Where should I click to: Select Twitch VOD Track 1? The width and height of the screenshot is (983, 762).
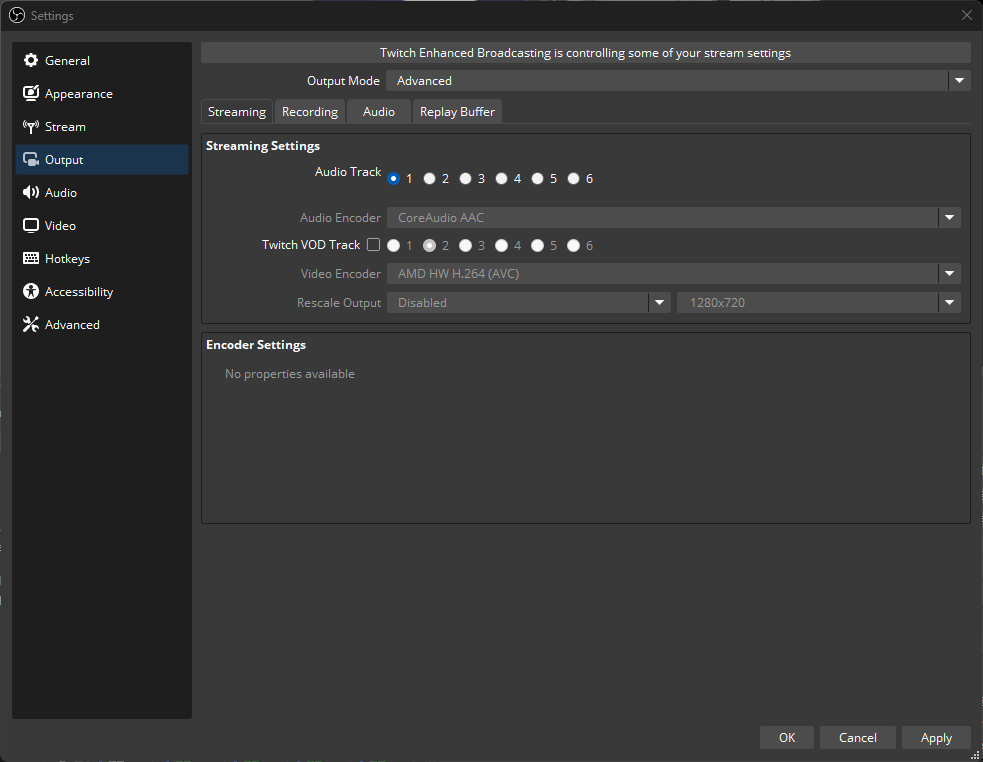pyautogui.click(x=394, y=245)
